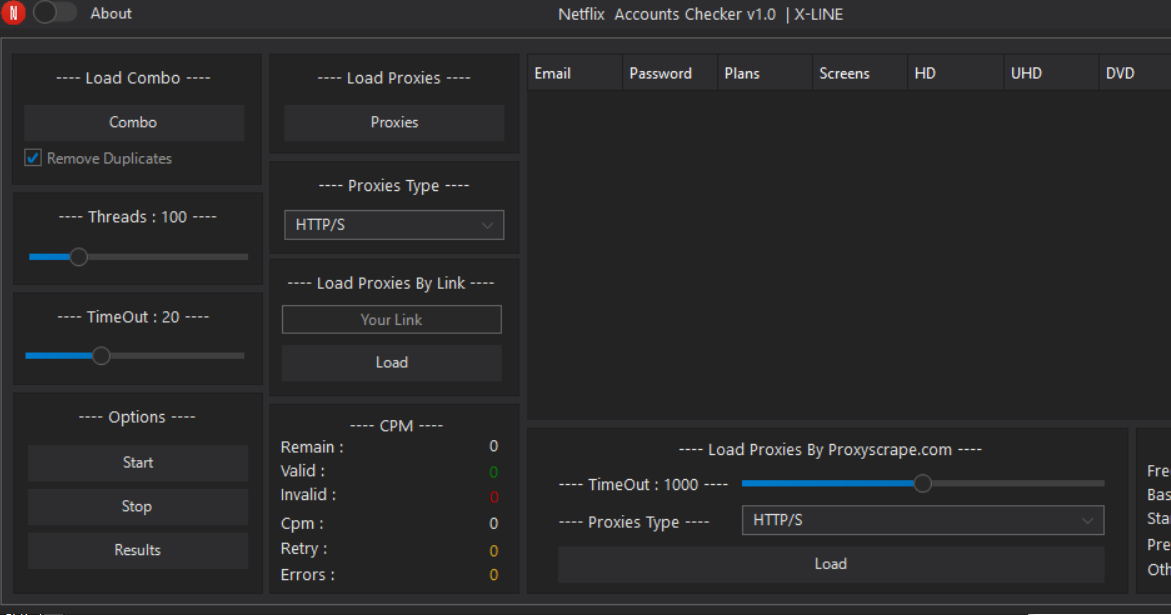Click the Proxies button to load proxies
Viewport: 1171px width, 615px height.
(x=394, y=122)
